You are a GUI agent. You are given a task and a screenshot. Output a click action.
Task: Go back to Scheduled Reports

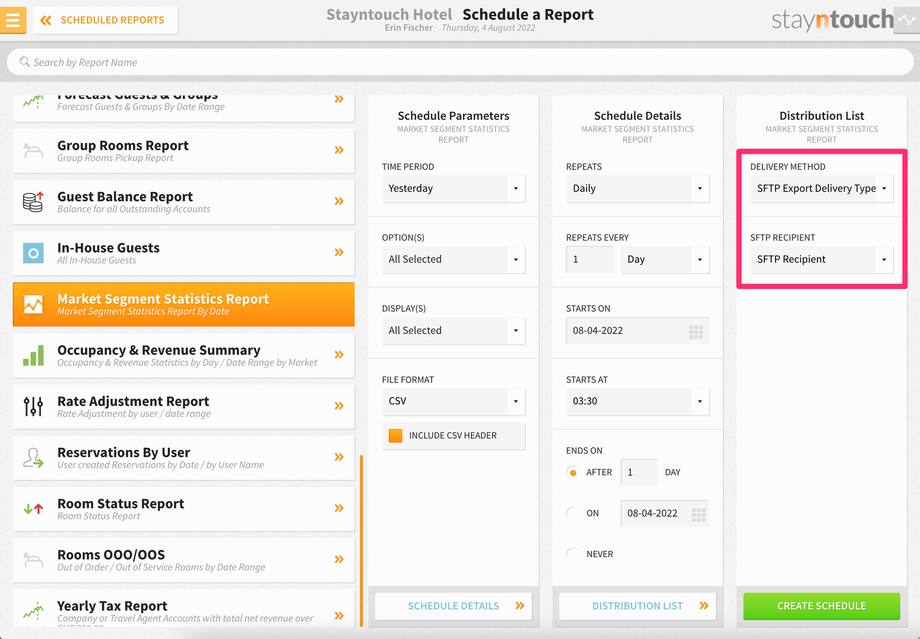click(106, 20)
